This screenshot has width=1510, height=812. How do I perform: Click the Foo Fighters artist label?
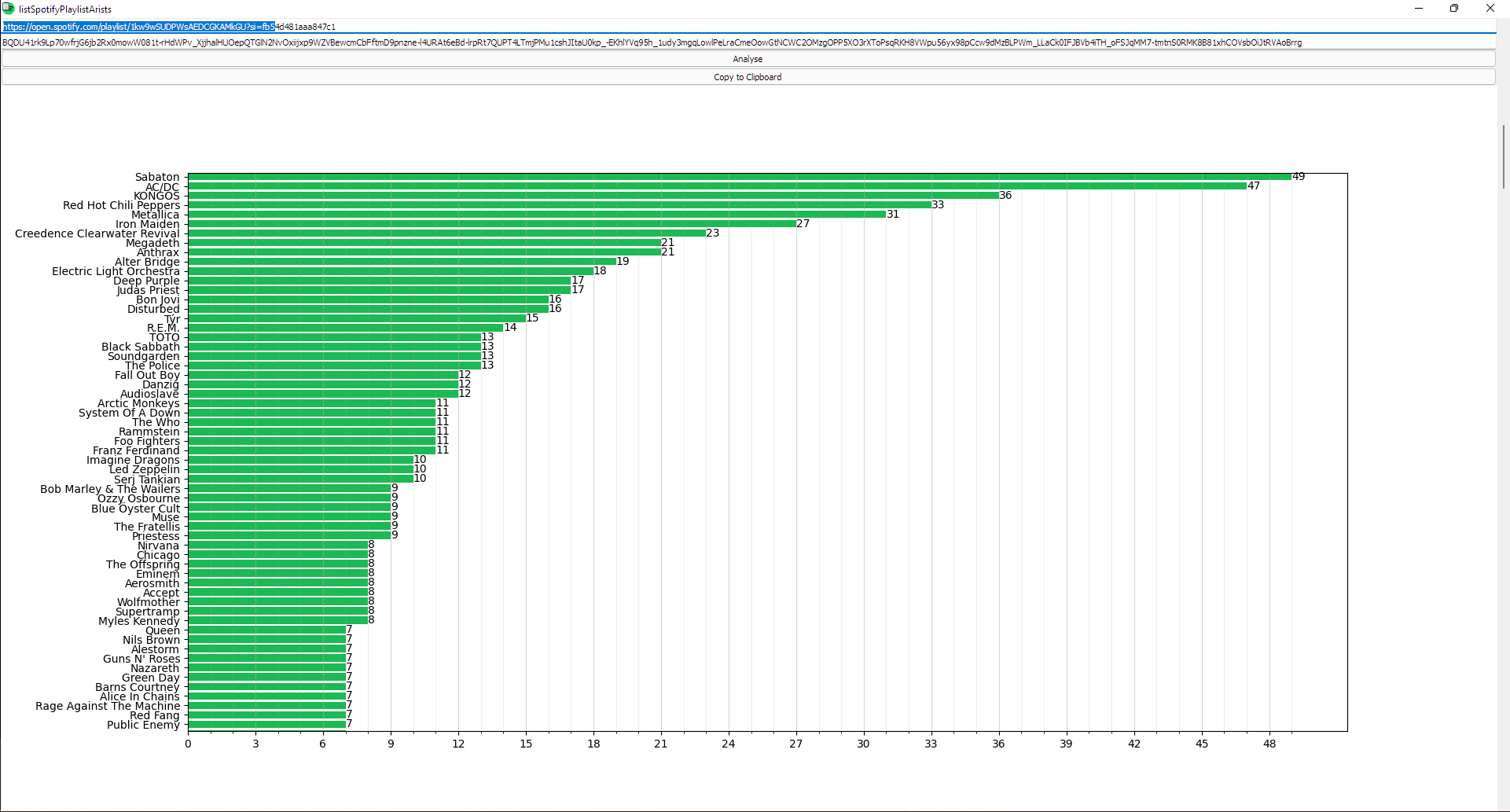click(x=147, y=441)
